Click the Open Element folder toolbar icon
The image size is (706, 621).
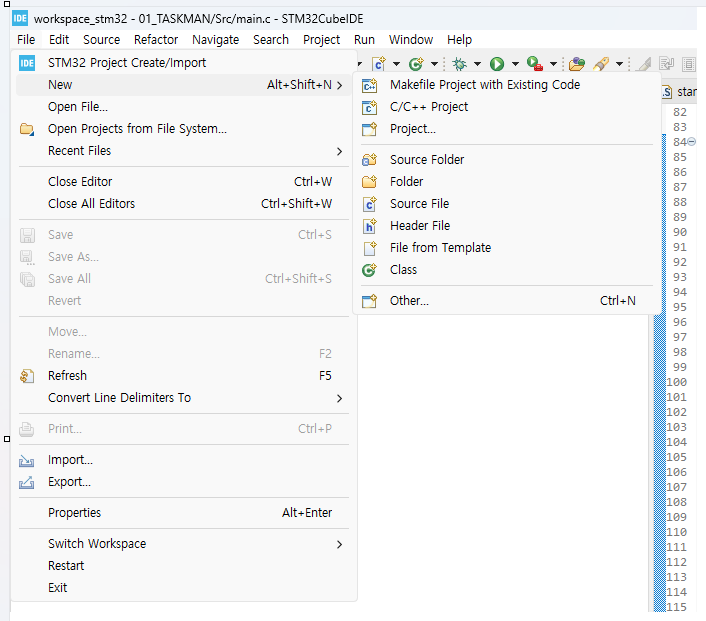pos(577,64)
